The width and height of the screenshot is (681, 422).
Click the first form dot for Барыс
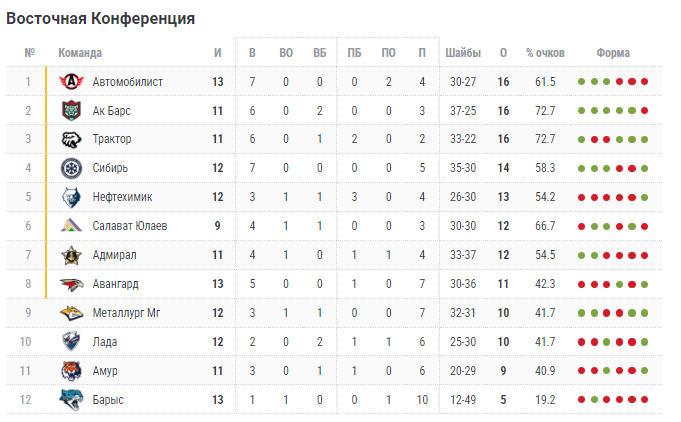click(x=581, y=400)
